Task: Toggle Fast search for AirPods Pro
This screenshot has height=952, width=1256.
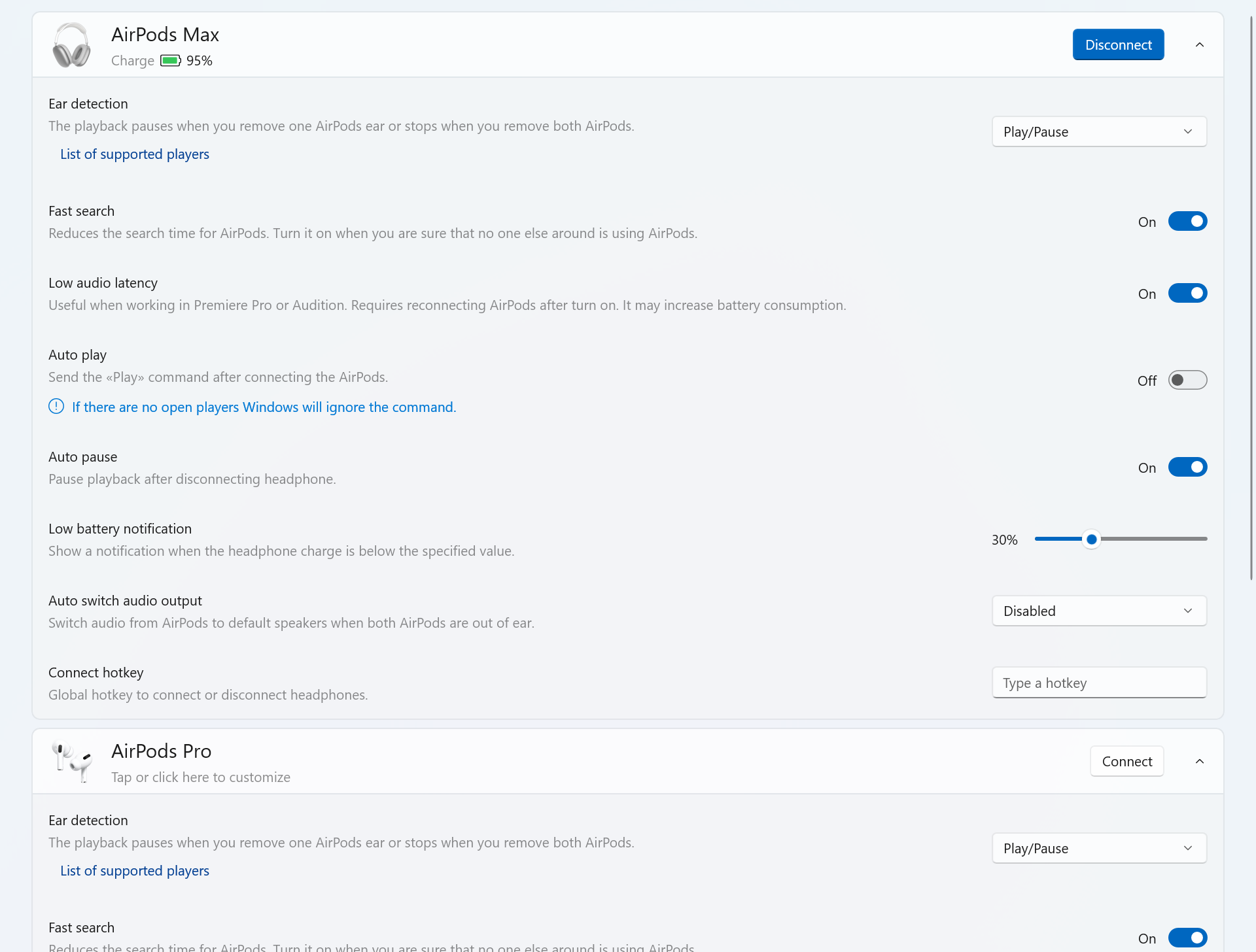Action: 1187,938
